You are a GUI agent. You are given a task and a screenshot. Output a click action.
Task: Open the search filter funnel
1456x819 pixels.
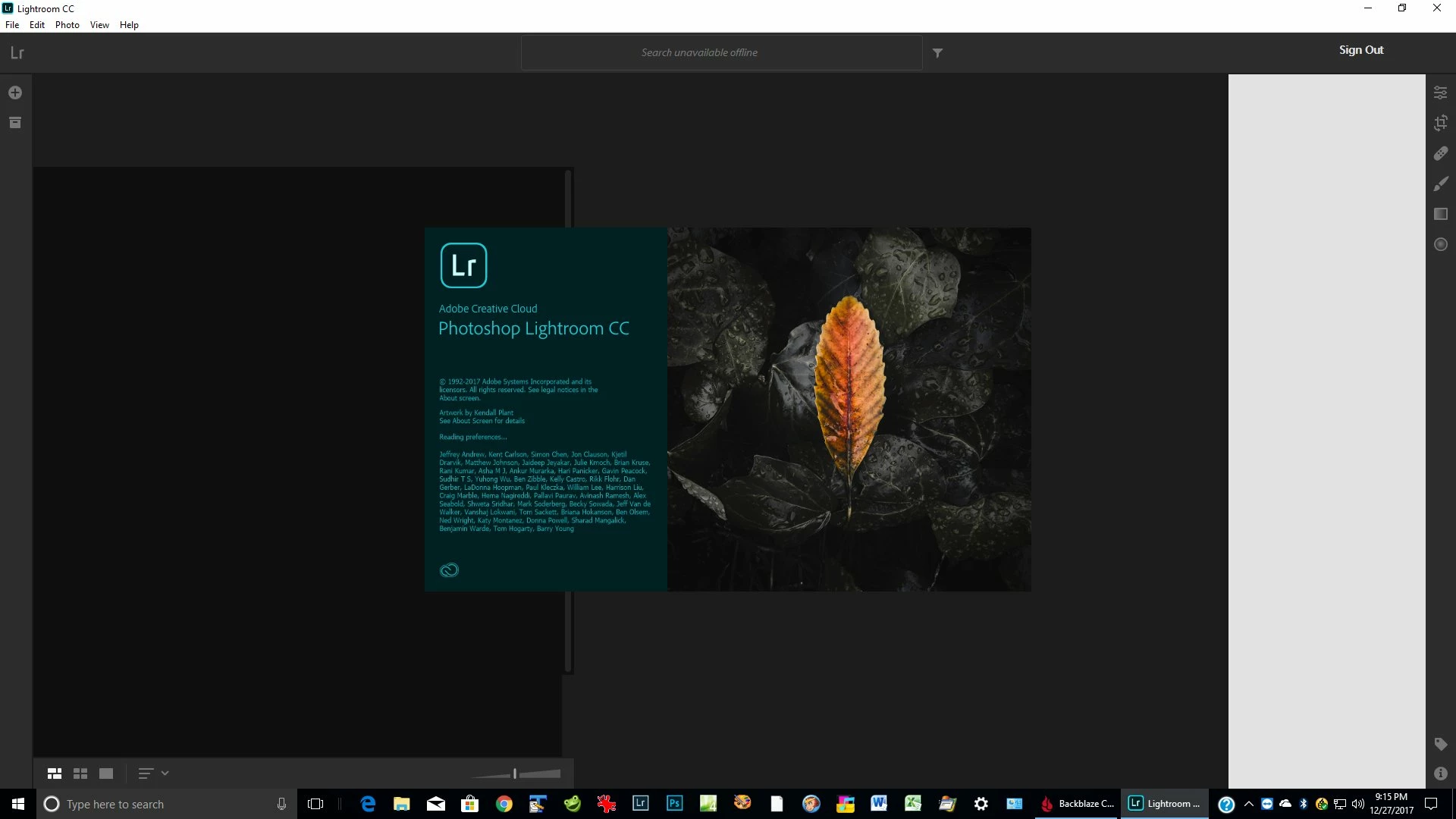click(937, 53)
